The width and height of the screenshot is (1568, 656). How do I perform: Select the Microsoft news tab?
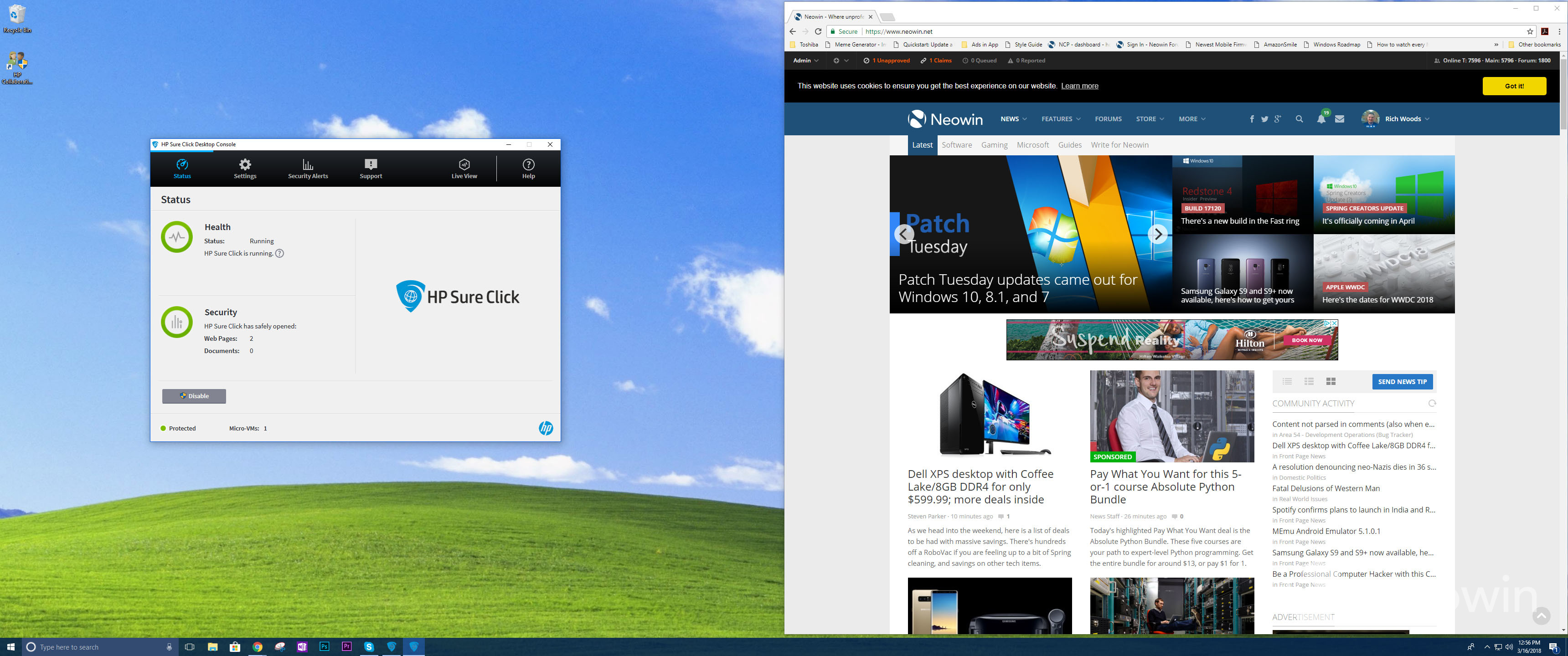(1032, 145)
